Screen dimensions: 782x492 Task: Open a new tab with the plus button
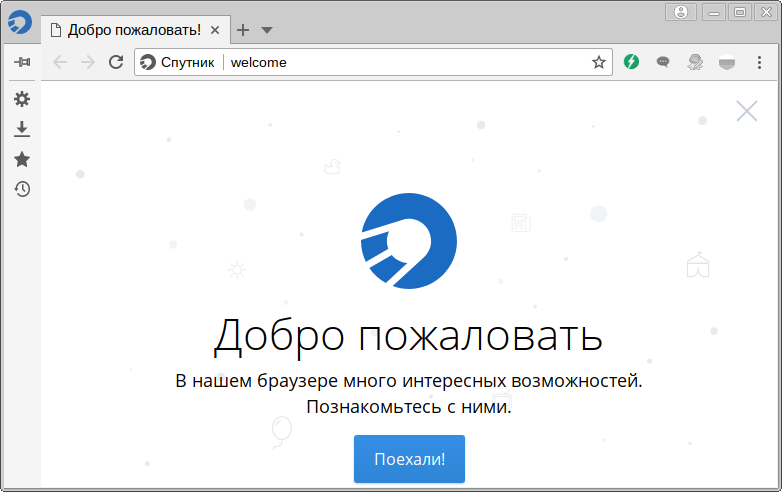pos(243,30)
